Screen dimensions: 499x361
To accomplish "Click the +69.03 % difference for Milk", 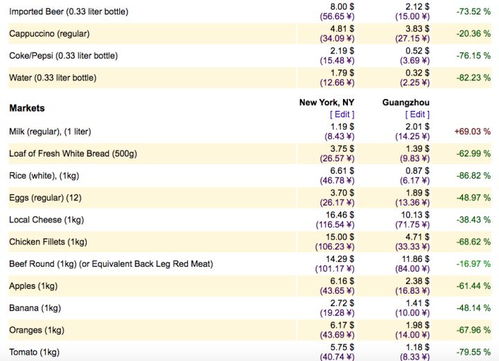I will 472,132.
